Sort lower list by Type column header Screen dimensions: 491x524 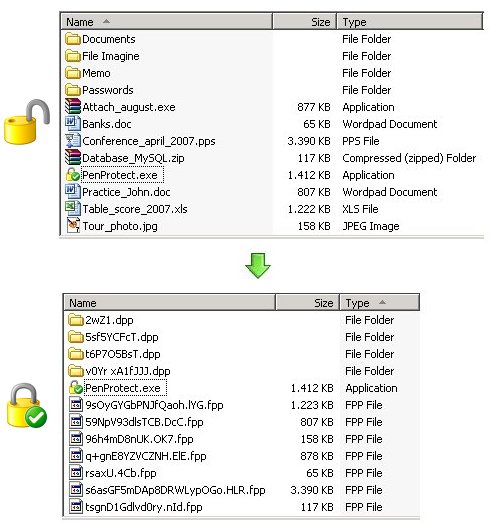tap(380, 303)
